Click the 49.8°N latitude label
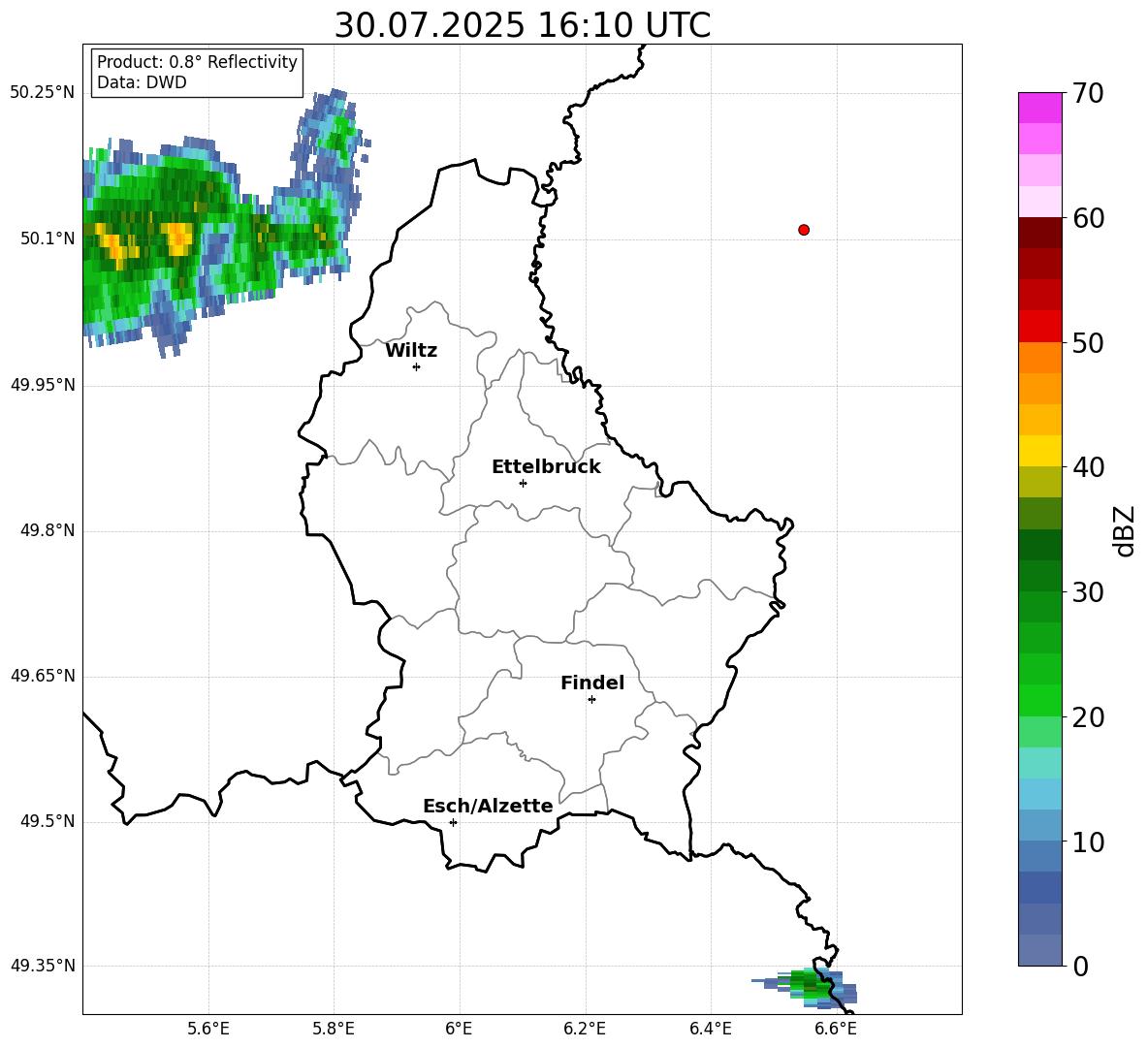 click(48, 530)
